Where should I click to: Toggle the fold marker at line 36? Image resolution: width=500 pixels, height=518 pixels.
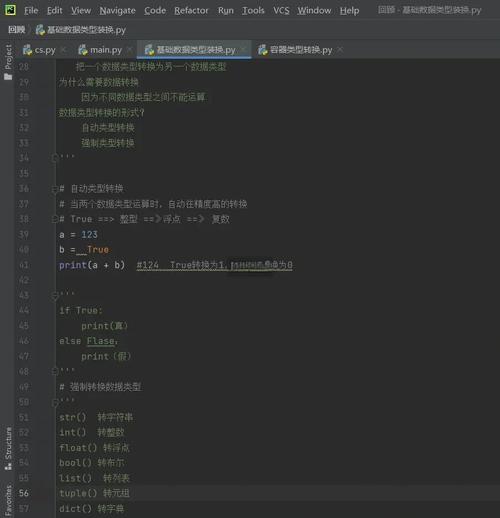click(55, 189)
